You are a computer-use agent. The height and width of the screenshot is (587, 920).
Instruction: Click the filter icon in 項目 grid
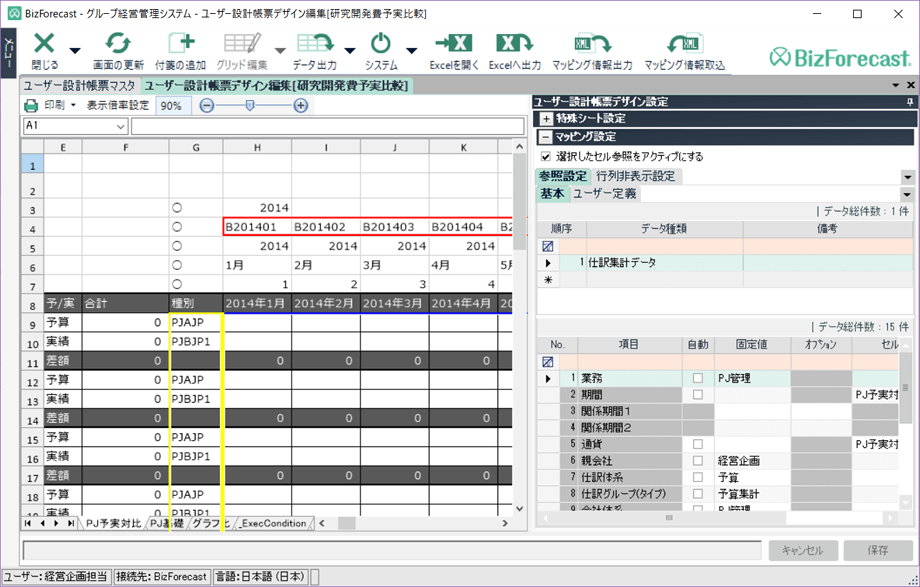click(x=547, y=362)
